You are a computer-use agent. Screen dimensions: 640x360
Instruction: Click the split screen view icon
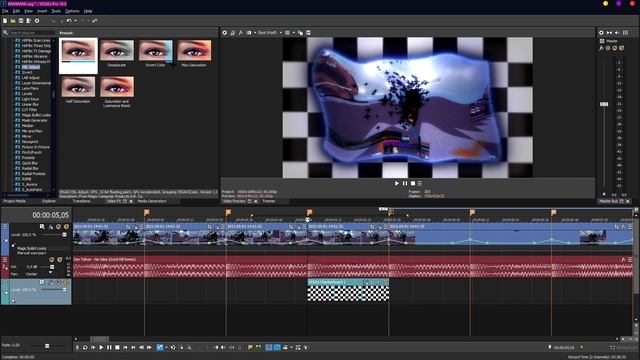coord(249,33)
